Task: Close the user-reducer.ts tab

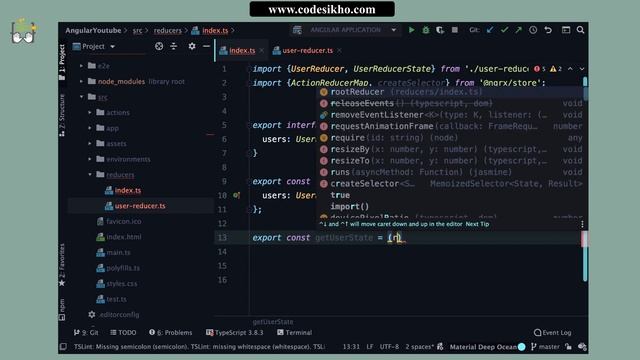Action: tap(339, 51)
